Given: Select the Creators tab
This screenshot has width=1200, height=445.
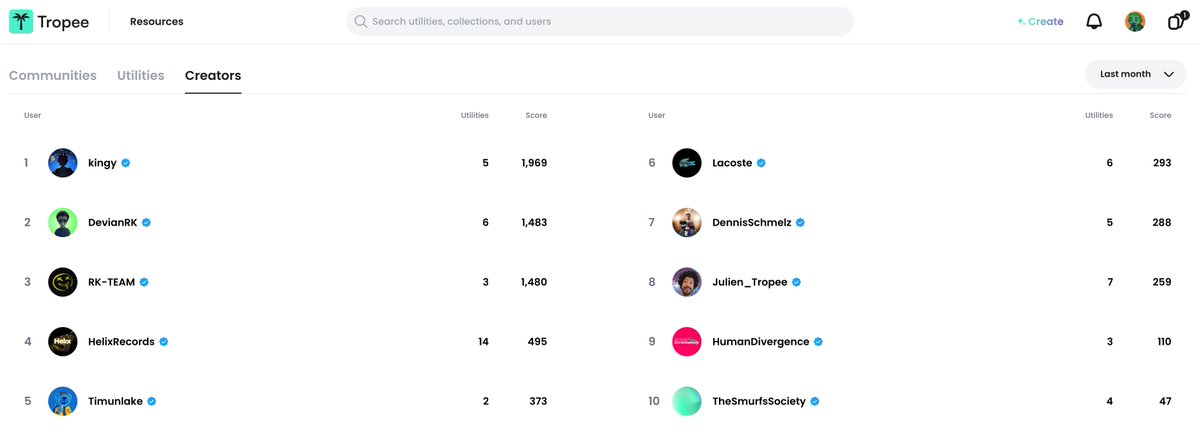Looking at the screenshot, I should pyautogui.click(x=213, y=75).
